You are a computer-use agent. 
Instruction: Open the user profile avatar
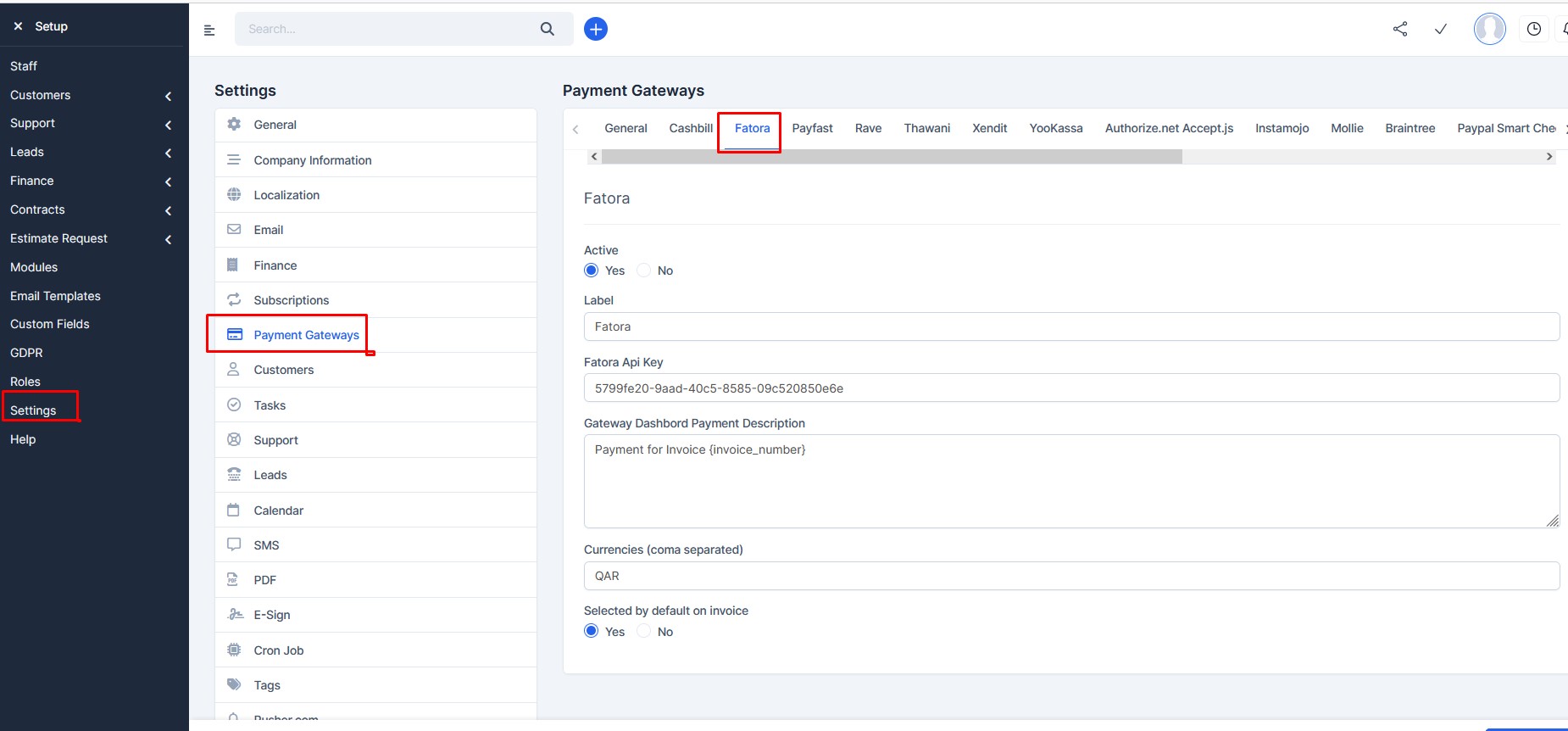(1490, 29)
